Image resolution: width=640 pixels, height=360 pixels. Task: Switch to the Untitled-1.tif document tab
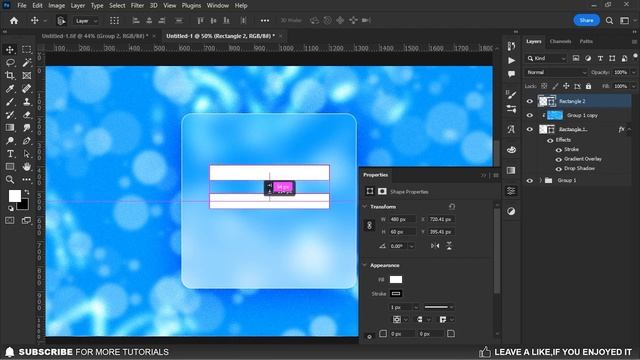[94, 36]
